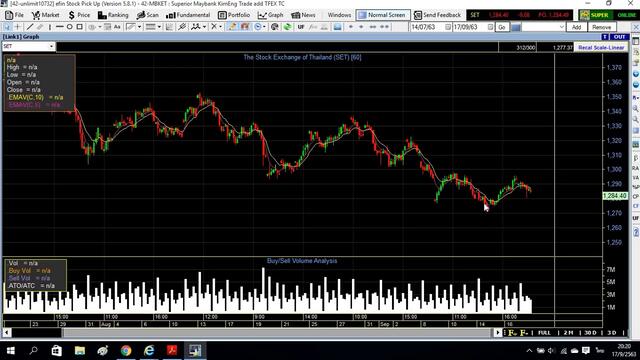Viewport: 640px width, 360px height.
Task: Click the Recal Scale-Linear button
Action: tap(601, 47)
